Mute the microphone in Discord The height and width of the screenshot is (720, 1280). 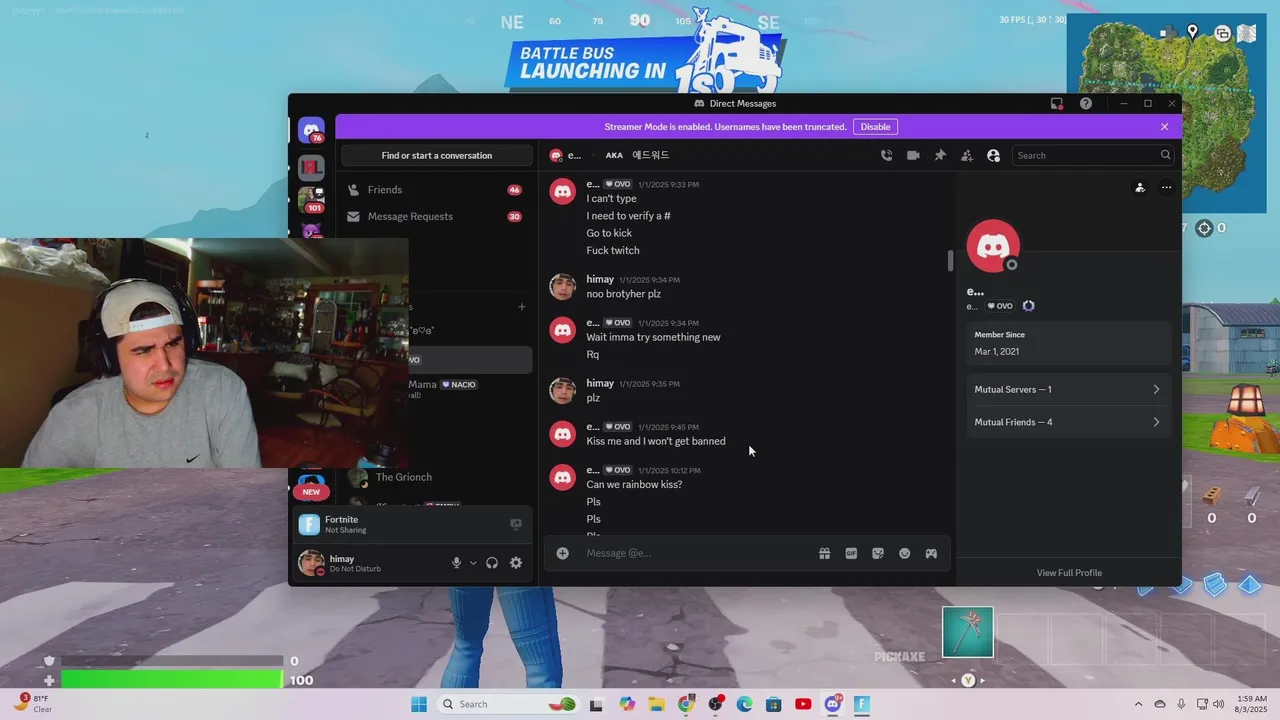pos(456,563)
